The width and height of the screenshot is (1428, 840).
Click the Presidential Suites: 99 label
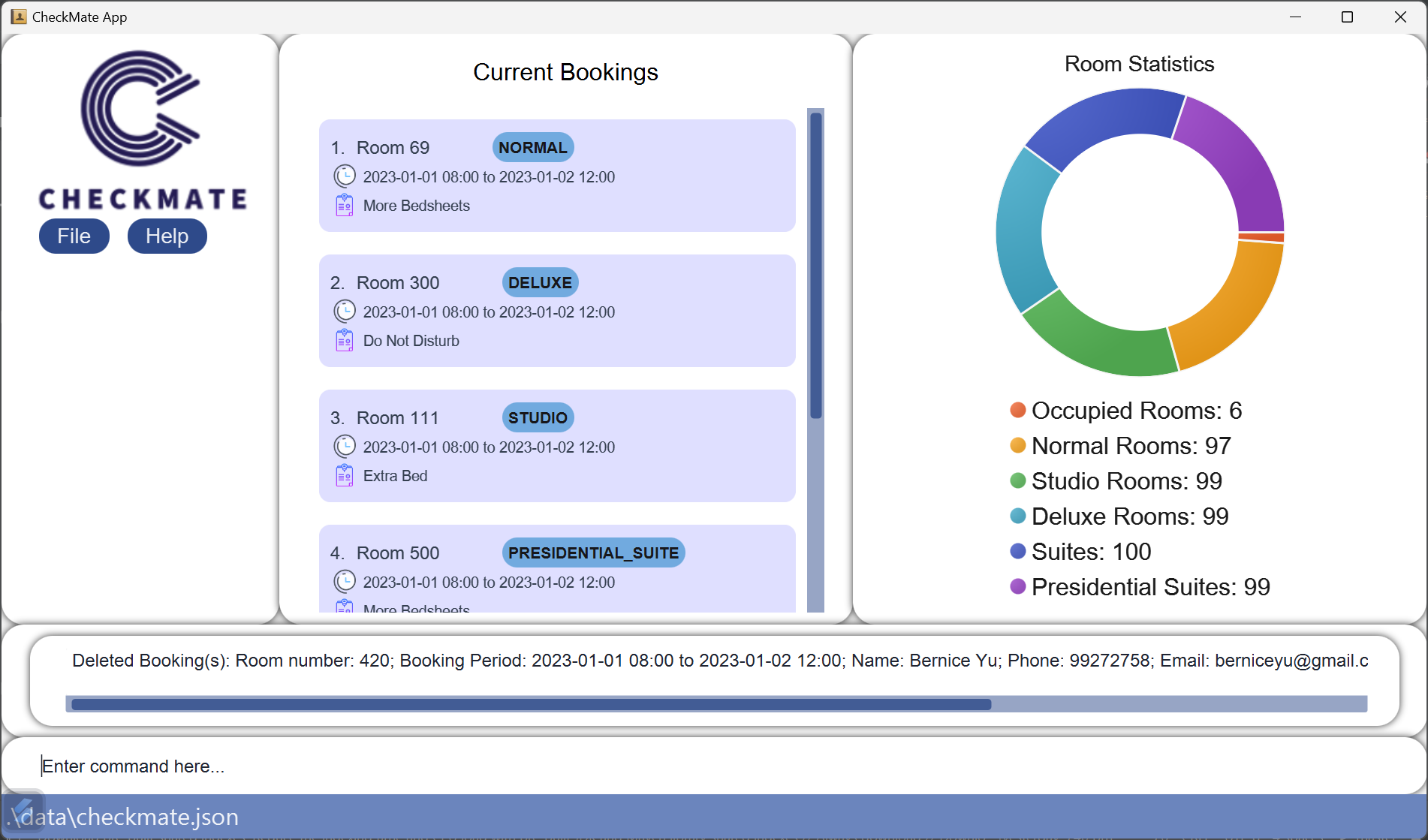1151,587
